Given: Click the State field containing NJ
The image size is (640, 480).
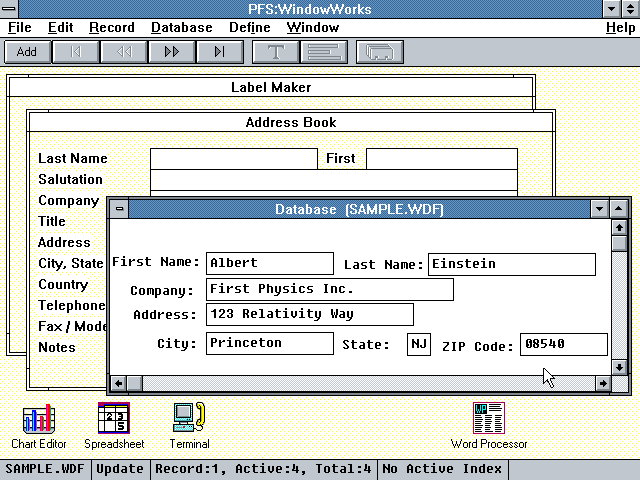Looking at the screenshot, I should [419, 344].
